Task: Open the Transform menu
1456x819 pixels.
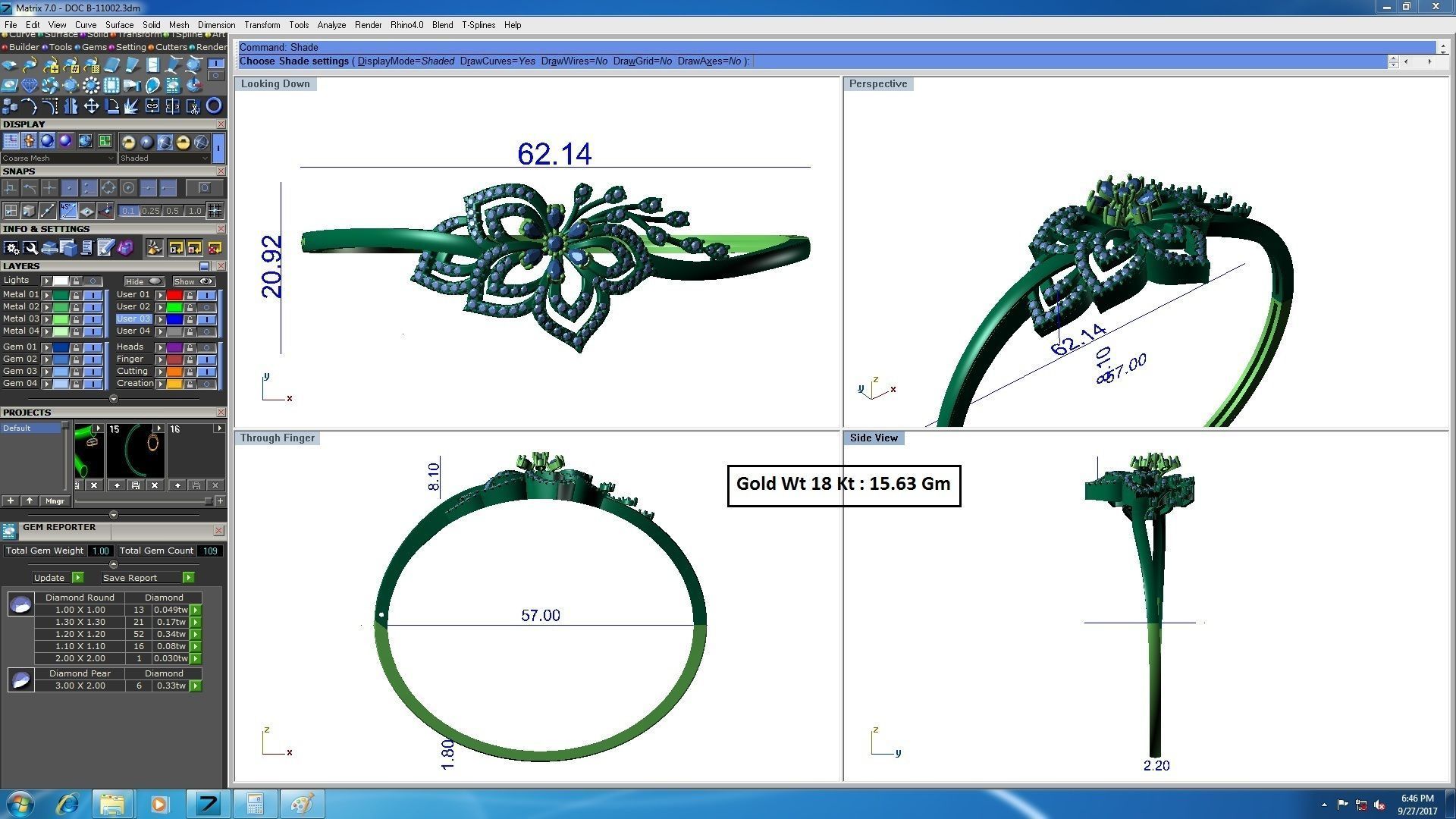Action: tap(262, 25)
